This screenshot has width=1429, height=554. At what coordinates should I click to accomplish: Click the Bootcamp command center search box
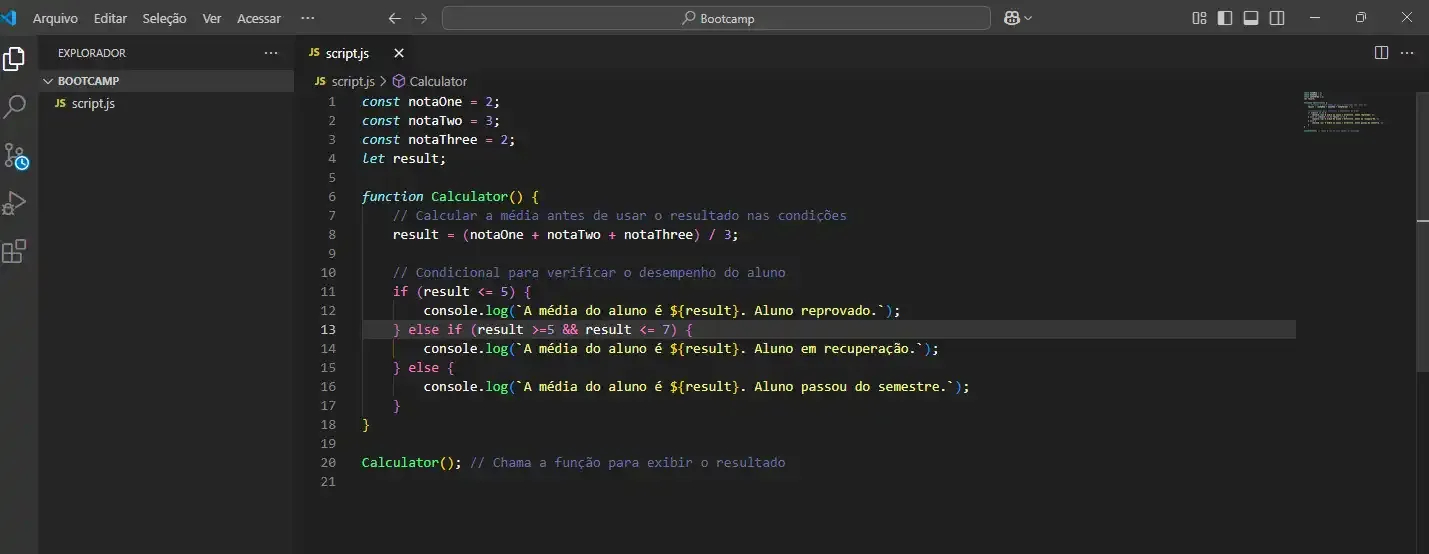pyautogui.click(x=716, y=18)
